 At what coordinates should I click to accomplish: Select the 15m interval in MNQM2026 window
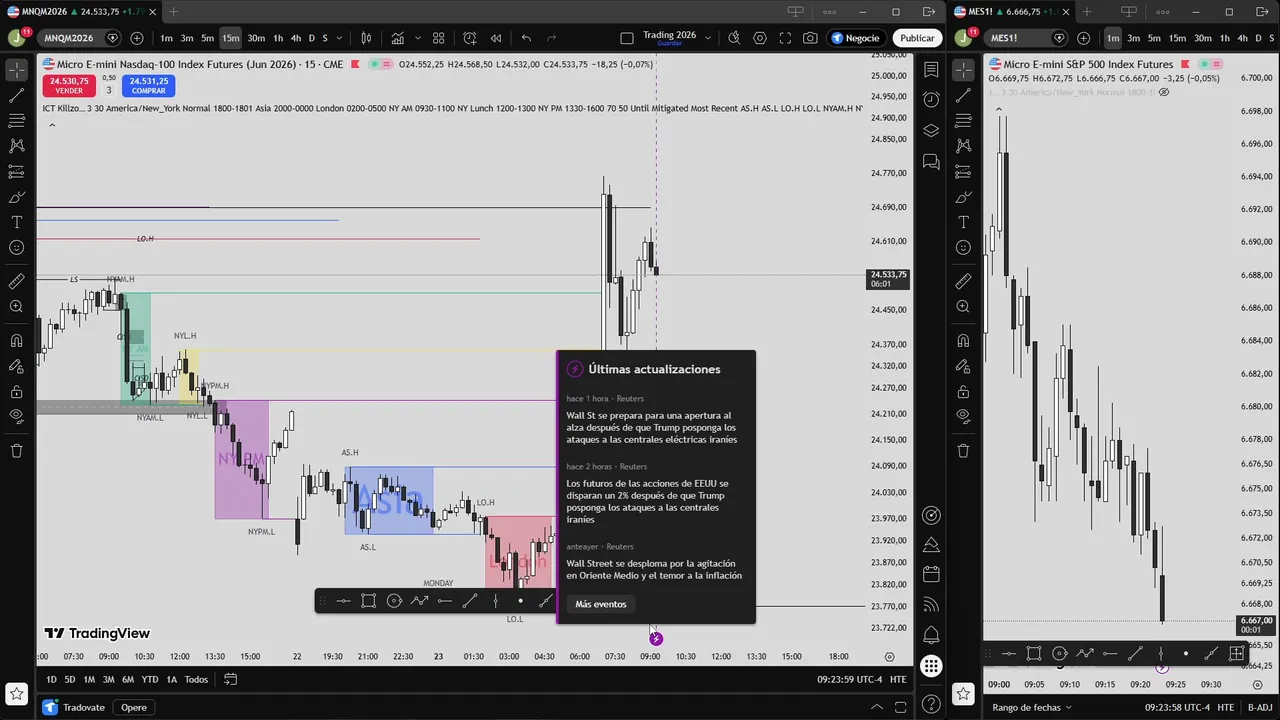(231, 38)
